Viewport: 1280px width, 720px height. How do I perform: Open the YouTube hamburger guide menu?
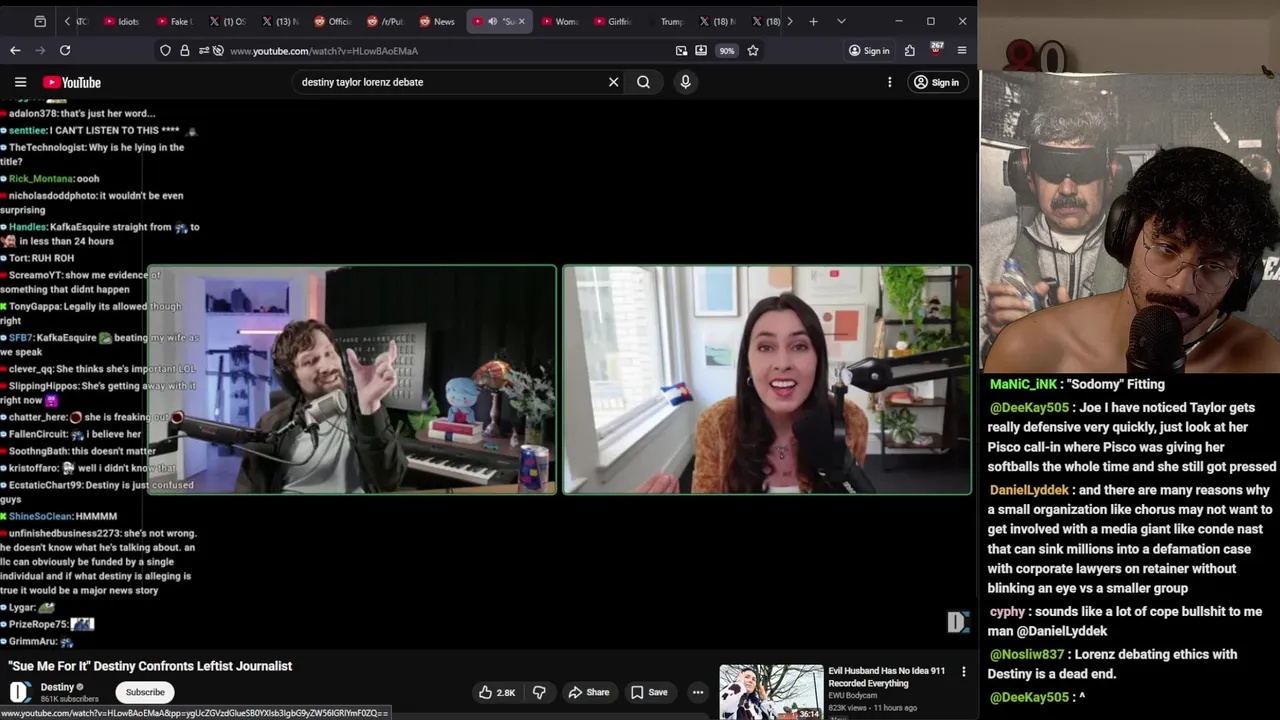[x=20, y=82]
